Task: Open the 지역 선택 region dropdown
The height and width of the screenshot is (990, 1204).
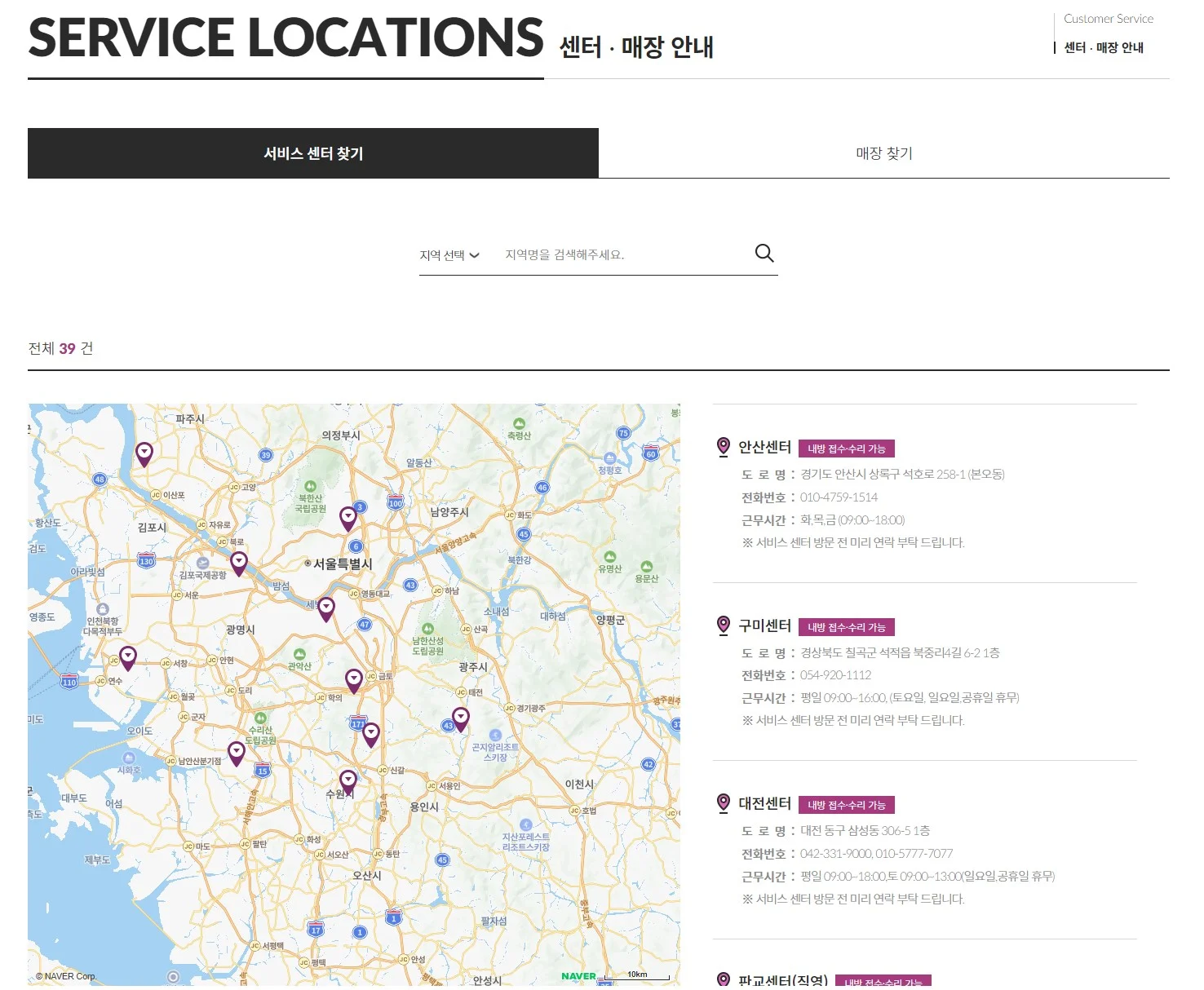Action: pos(449,255)
